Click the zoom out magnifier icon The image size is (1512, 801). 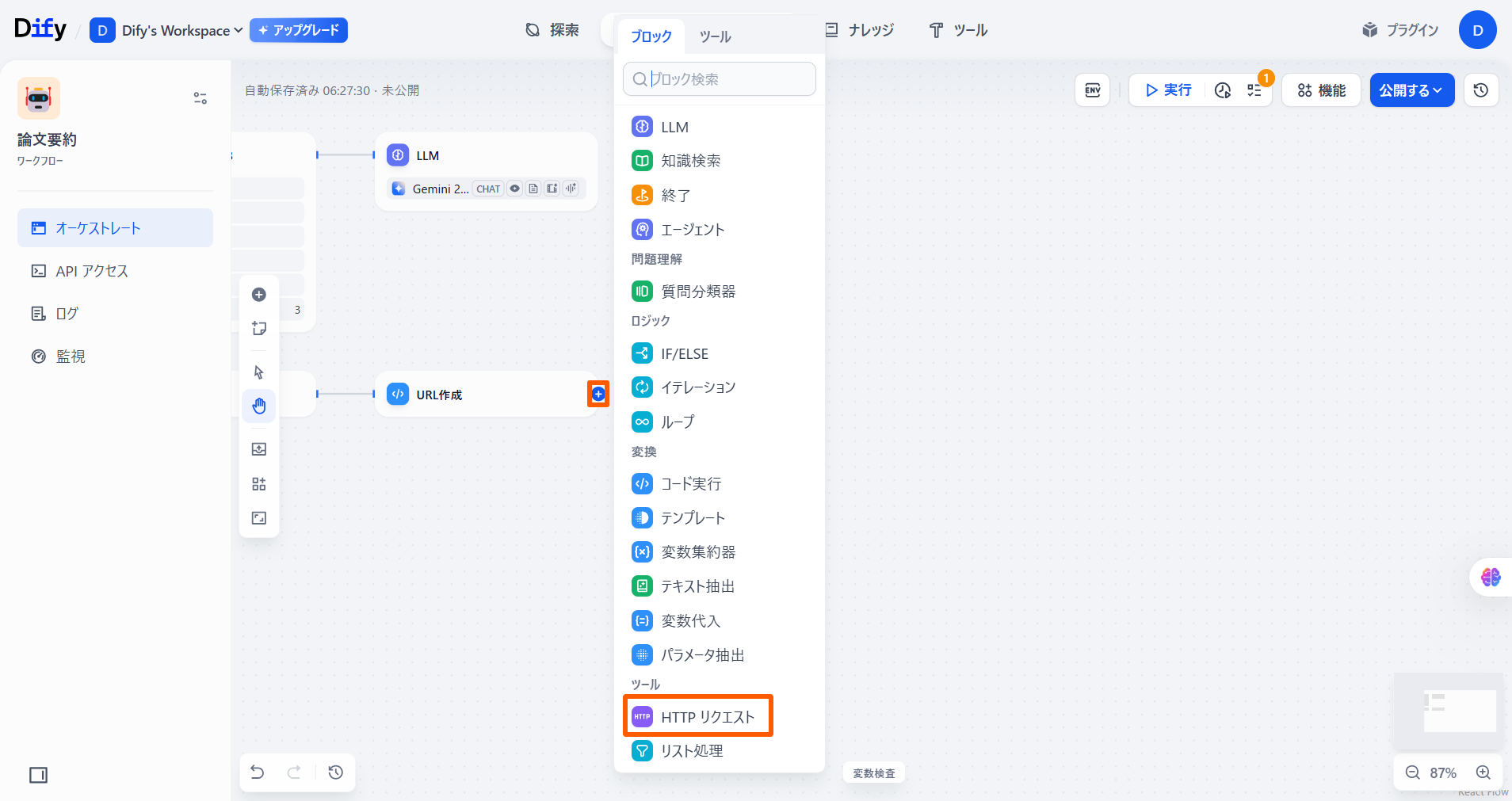coord(1412,772)
